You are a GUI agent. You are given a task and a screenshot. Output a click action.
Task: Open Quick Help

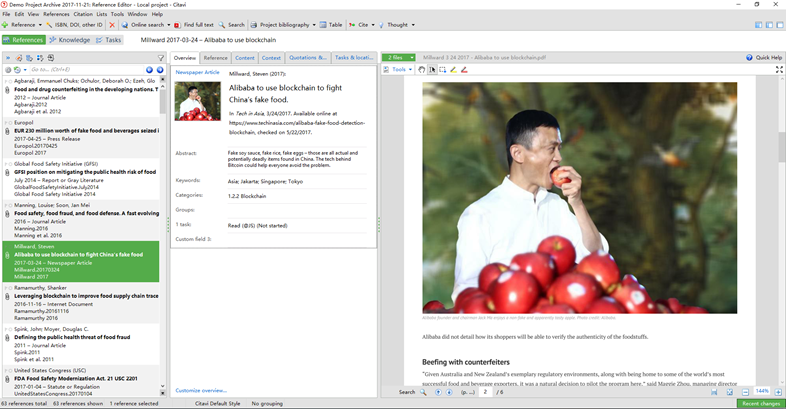click(x=764, y=58)
